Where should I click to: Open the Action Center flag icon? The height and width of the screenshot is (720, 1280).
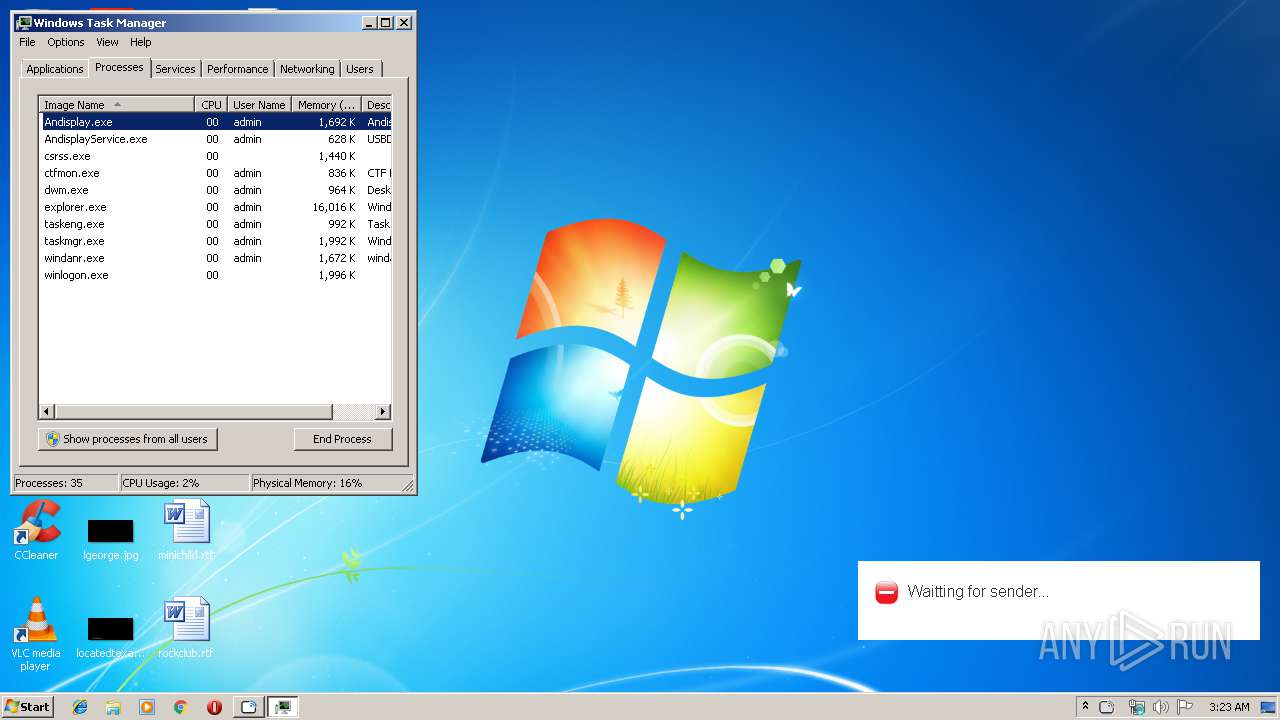[x=1185, y=707]
